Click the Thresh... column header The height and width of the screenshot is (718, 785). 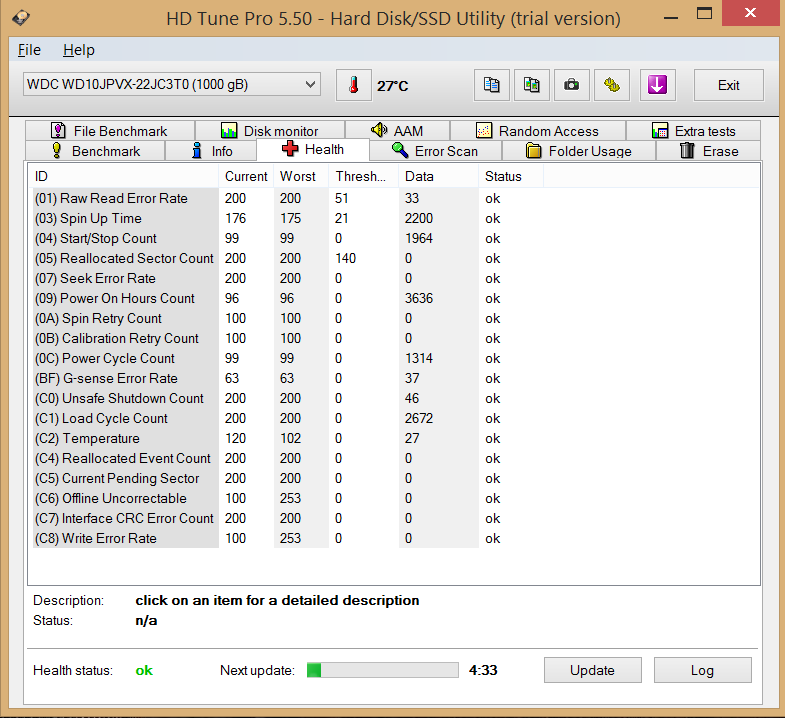click(363, 176)
